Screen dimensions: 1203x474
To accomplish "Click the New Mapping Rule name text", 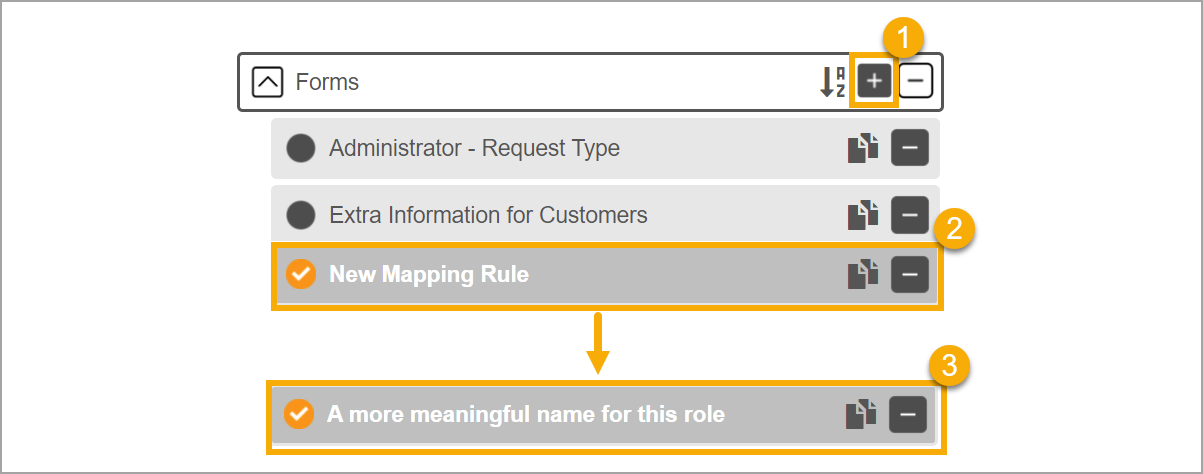I will tap(429, 274).
